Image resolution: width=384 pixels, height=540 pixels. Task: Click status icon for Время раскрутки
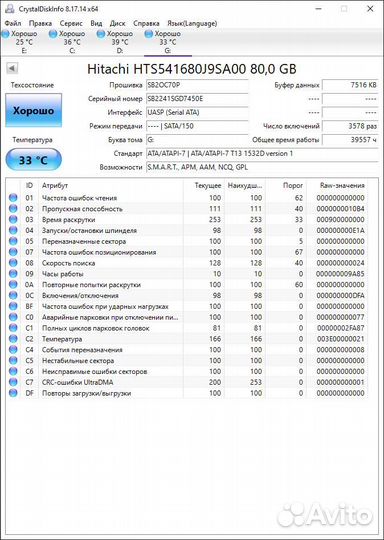pyautogui.click(x=13, y=219)
